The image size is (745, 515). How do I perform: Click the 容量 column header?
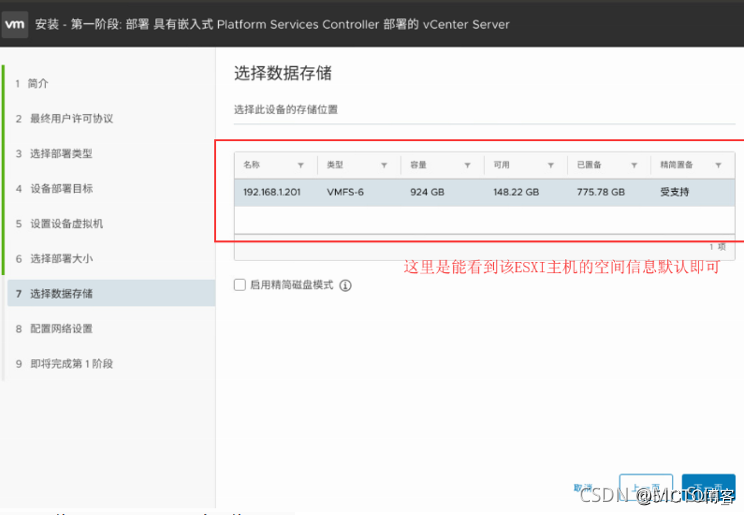[x=418, y=165]
